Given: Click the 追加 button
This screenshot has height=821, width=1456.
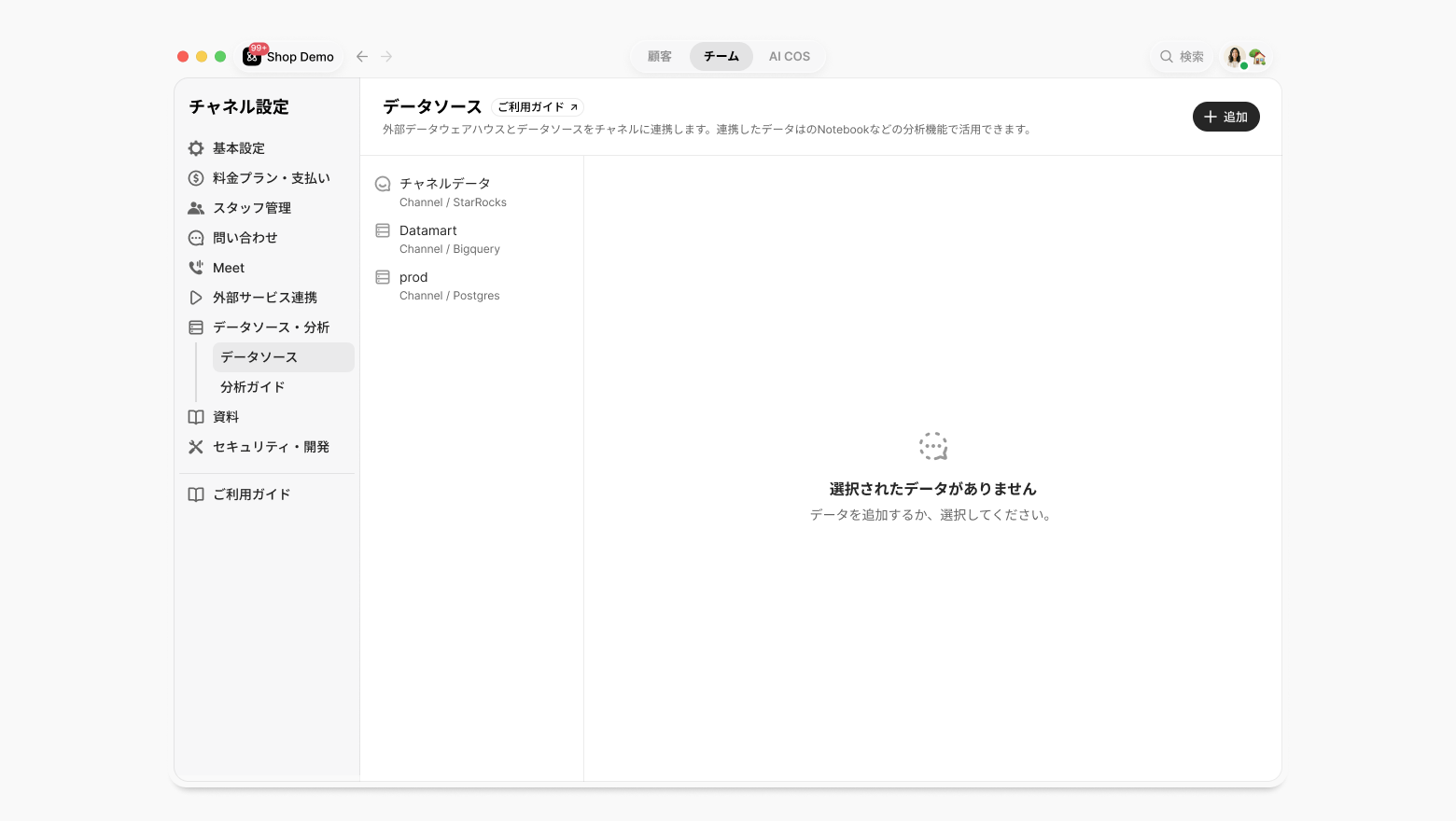Looking at the screenshot, I should point(1226,117).
